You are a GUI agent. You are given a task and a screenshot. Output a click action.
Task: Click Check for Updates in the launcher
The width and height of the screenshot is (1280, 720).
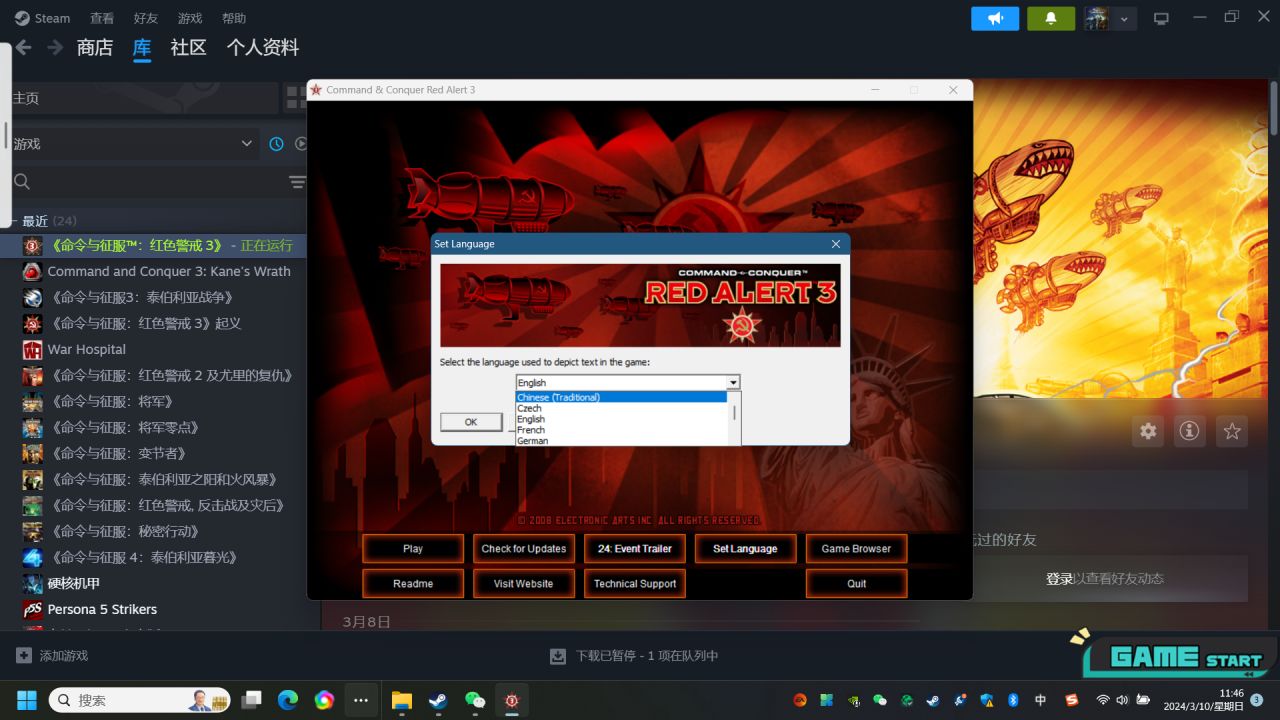[x=524, y=548]
